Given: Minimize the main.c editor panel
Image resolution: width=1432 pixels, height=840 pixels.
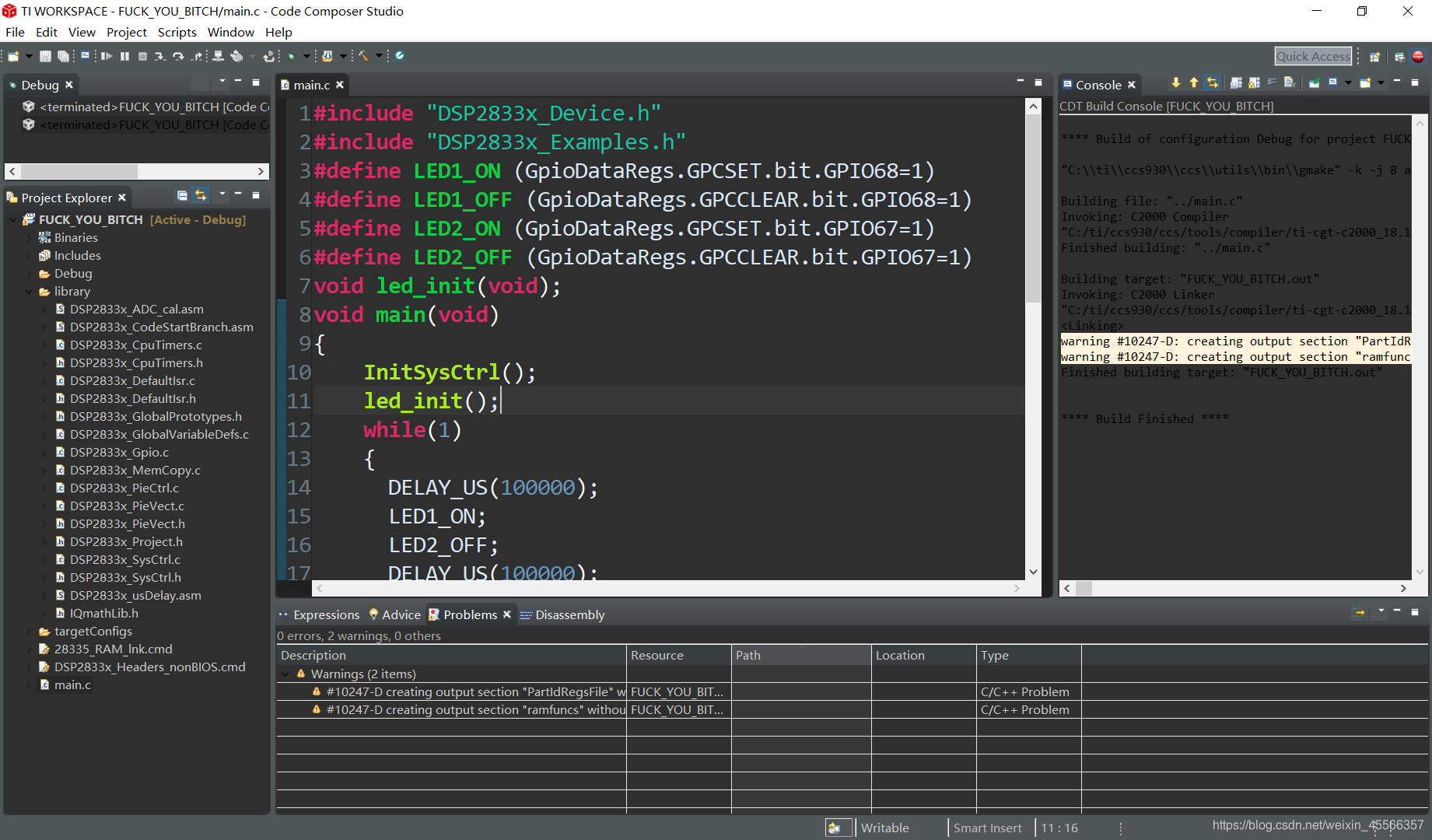Looking at the screenshot, I should tap(1021, 81).
